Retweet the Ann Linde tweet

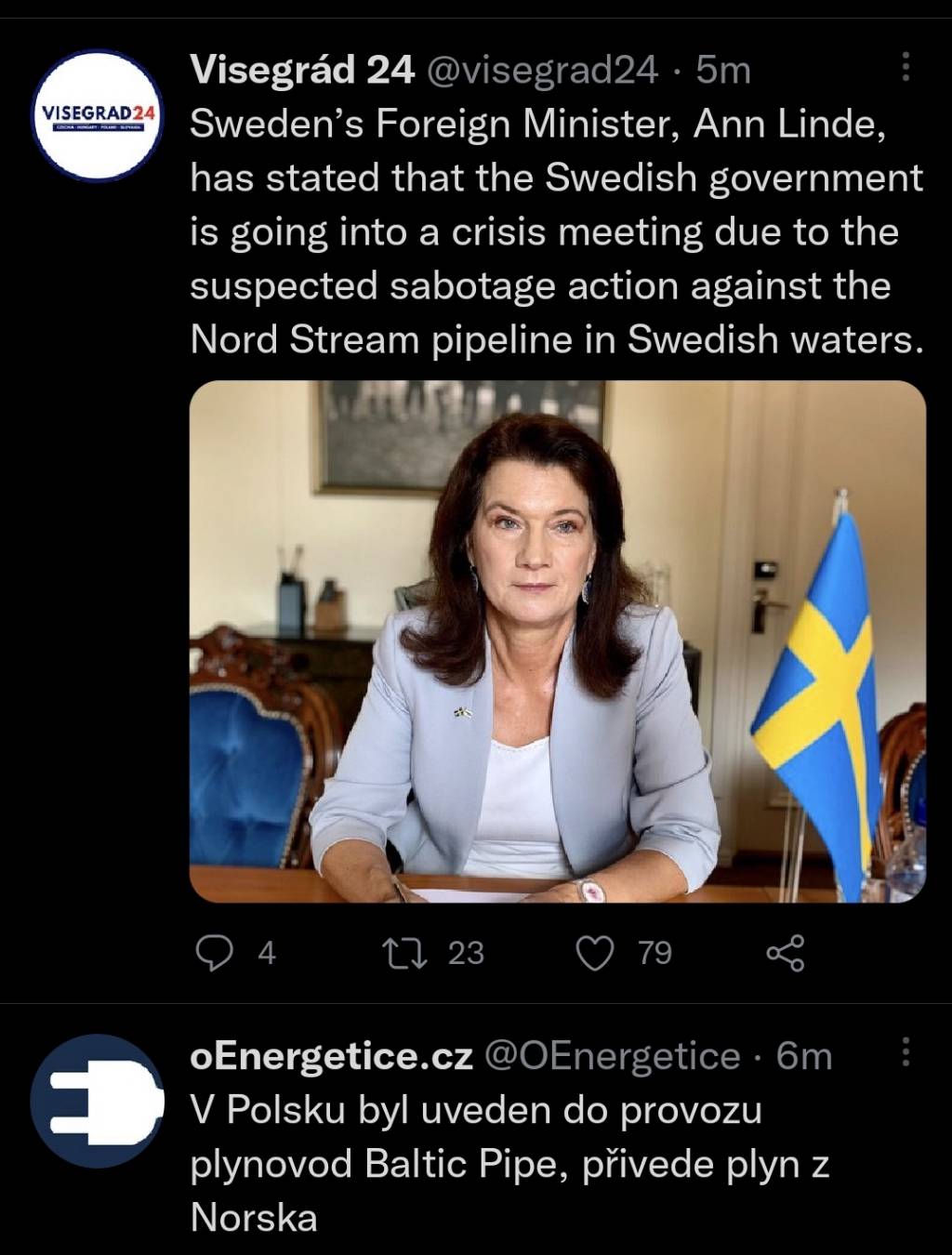pyautogui.click(x=404, y=953)
